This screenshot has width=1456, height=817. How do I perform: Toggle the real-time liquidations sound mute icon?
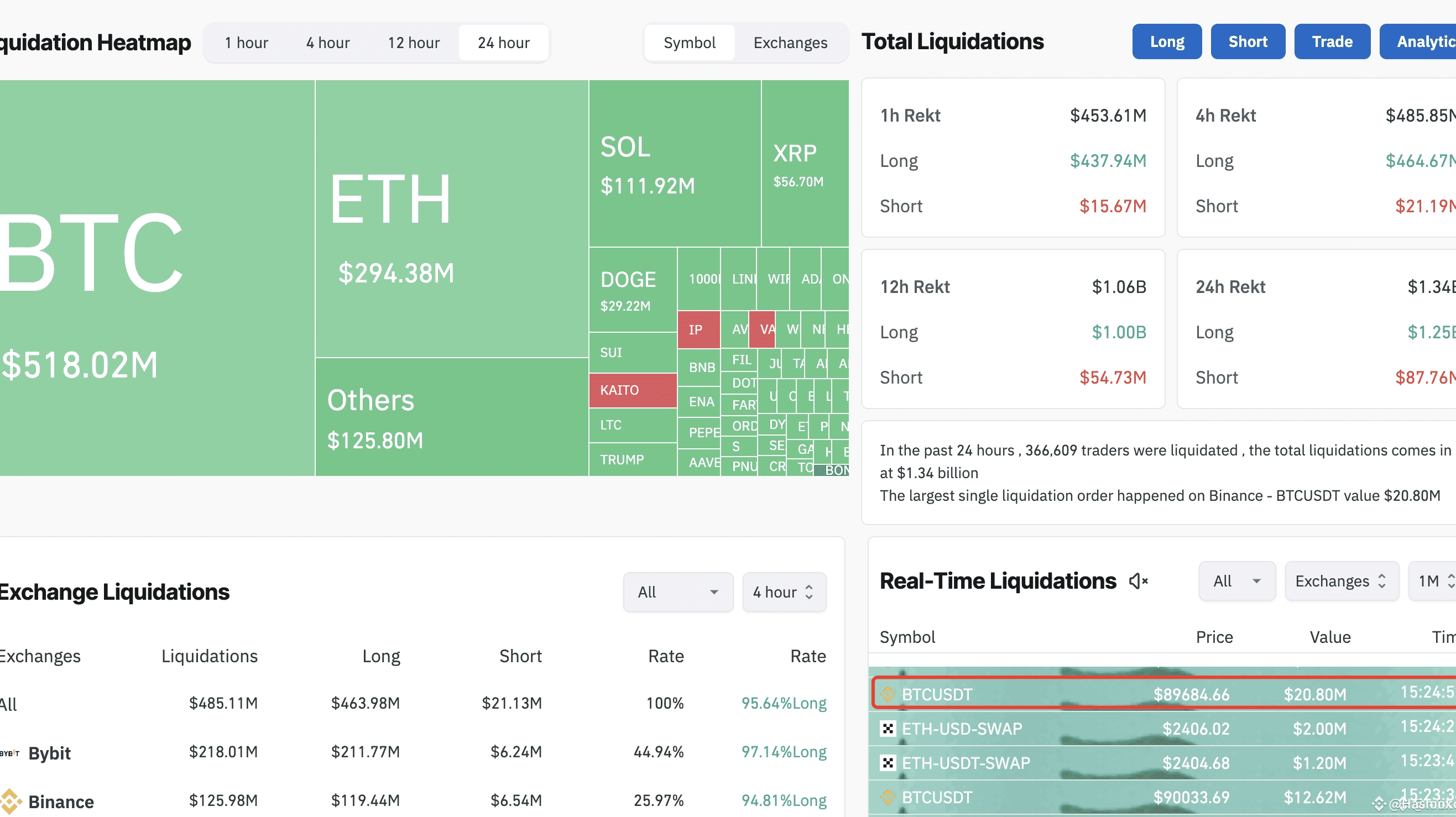pyautogui.click(x=1138, y=581)
